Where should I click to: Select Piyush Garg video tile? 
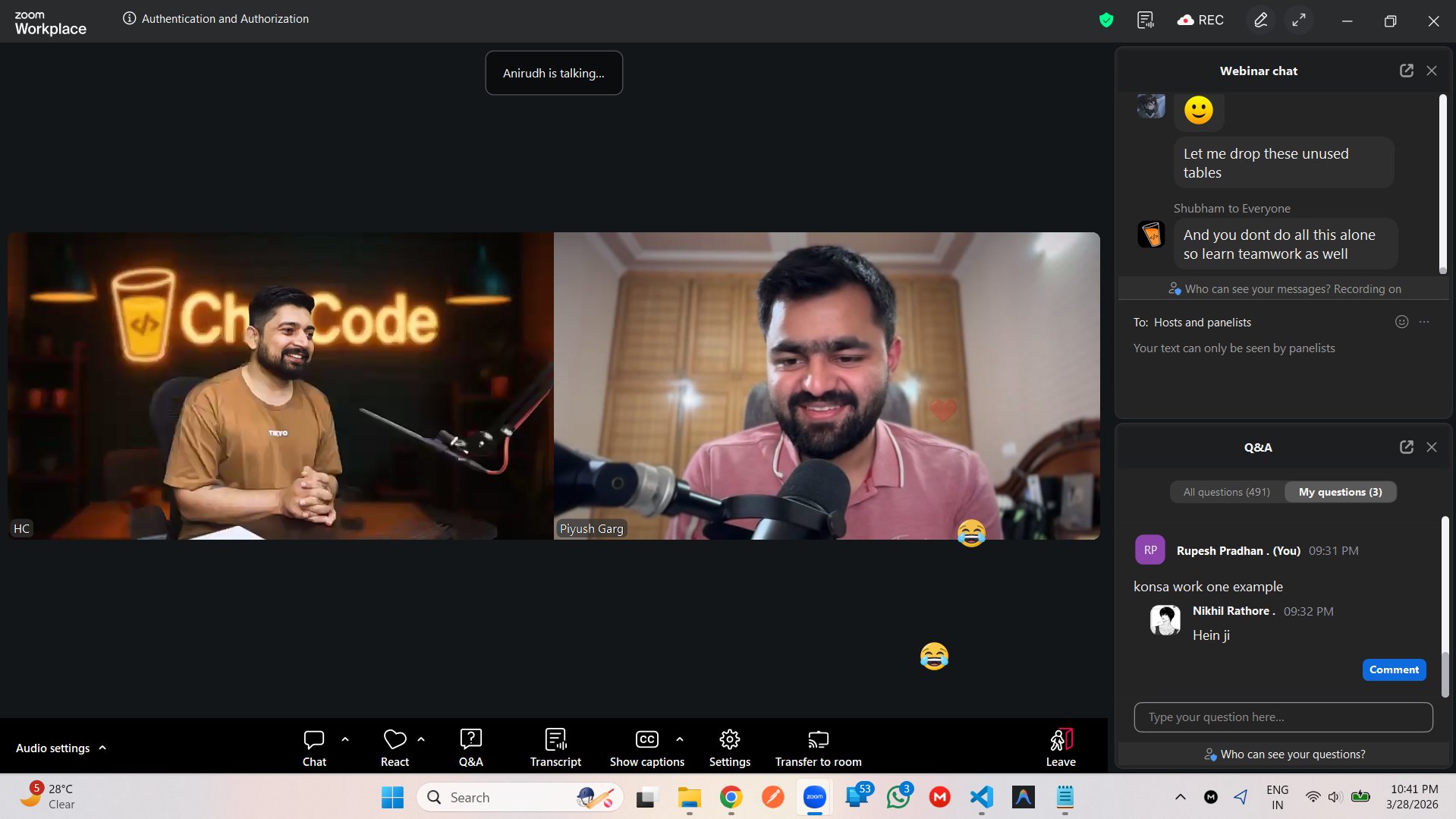click(827, 386)
